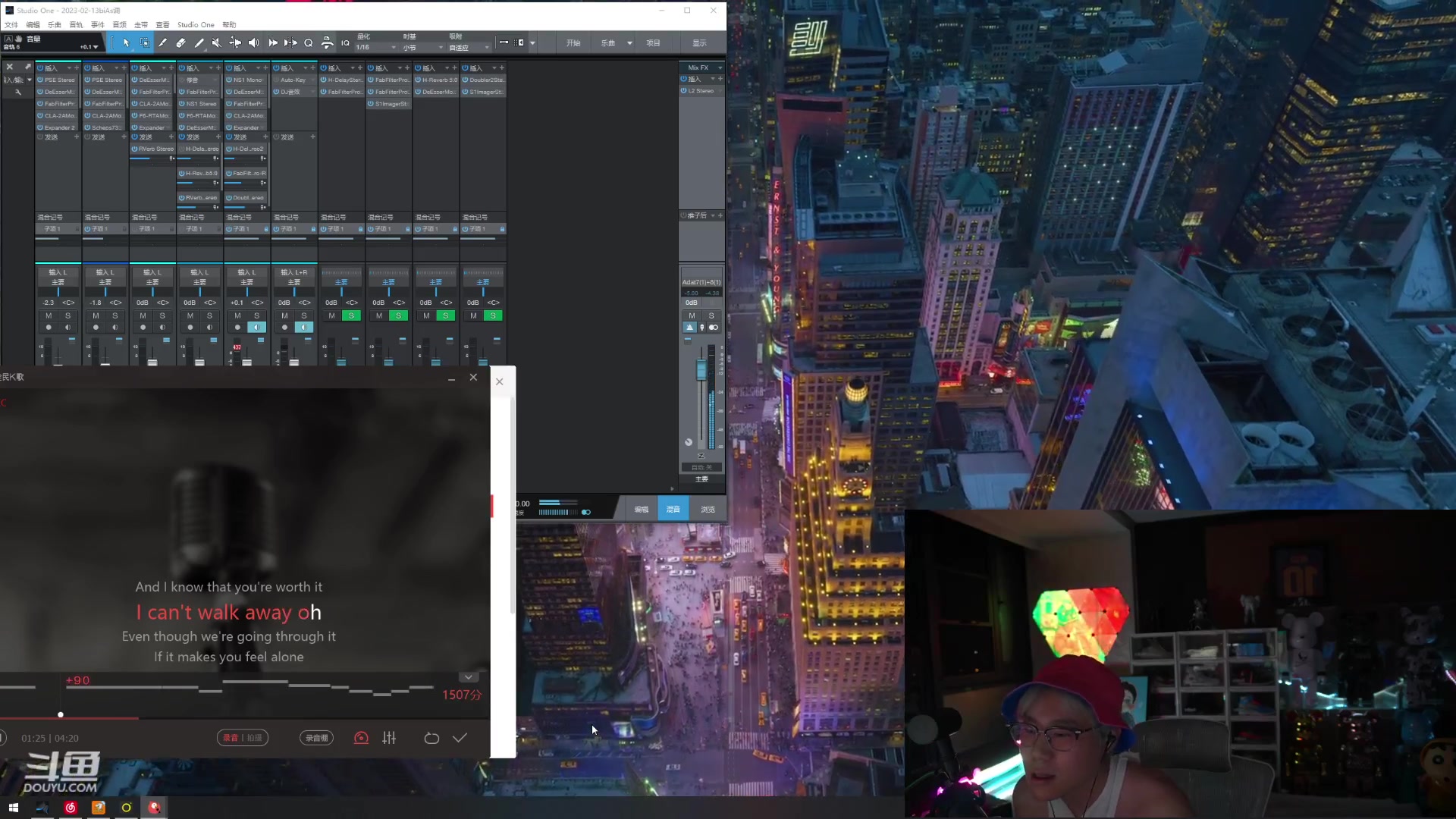
Task: Open NetEase Music from the taskbar
Action: coord(70,808)
